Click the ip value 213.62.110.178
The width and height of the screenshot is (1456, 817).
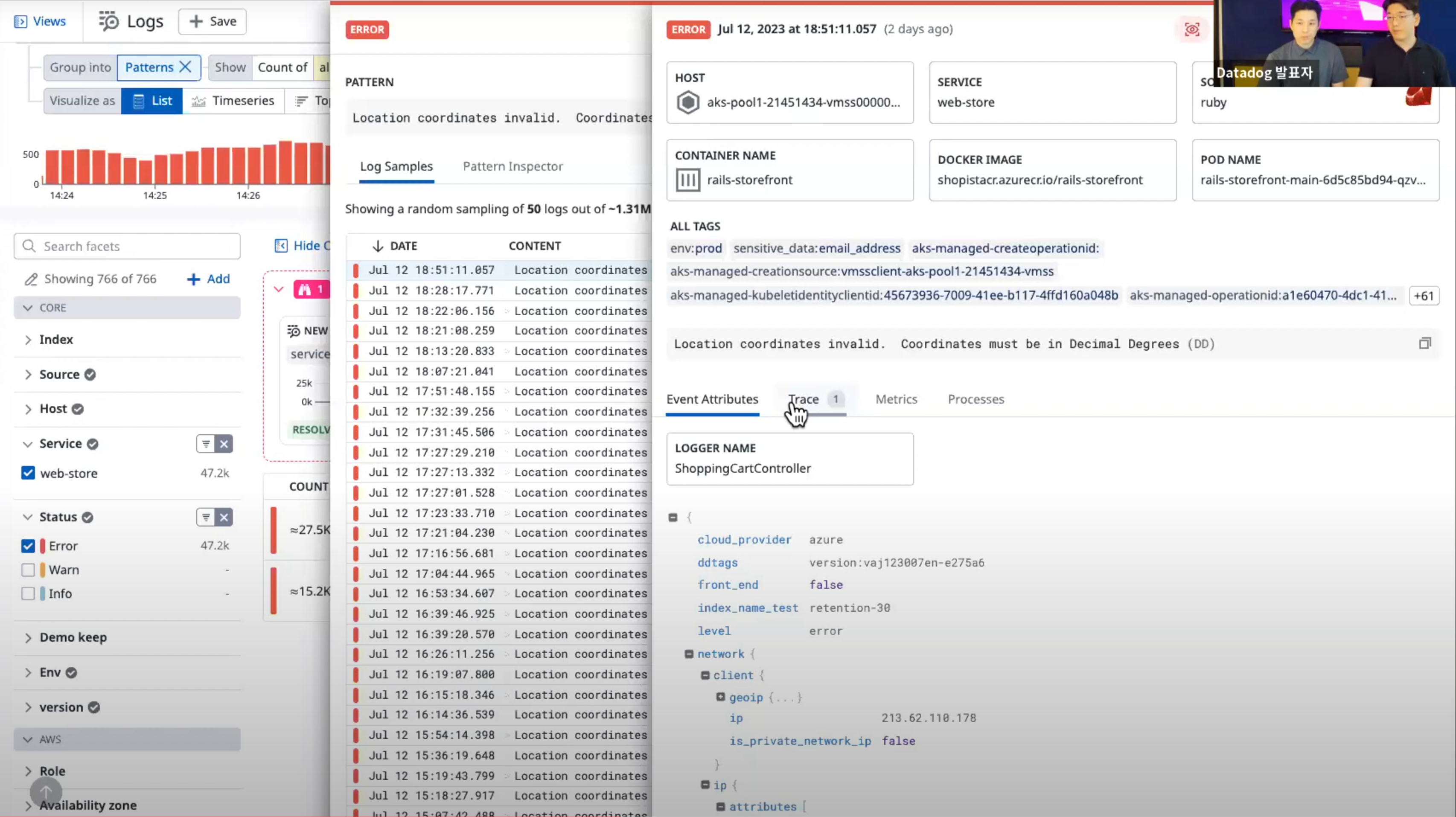tap(929, 718)
